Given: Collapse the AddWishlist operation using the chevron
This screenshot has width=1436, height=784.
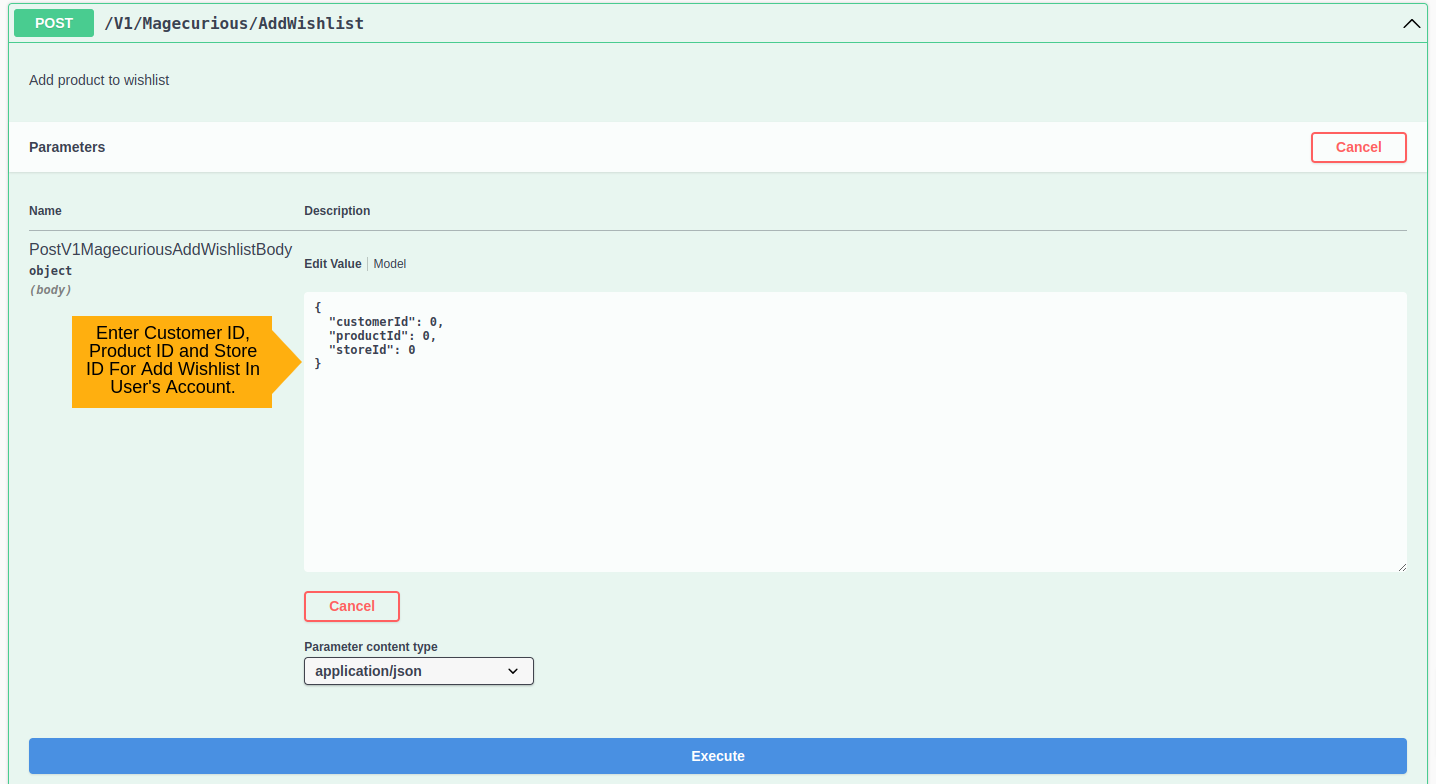Looking at the screenshot, I should coord(1411,23).
